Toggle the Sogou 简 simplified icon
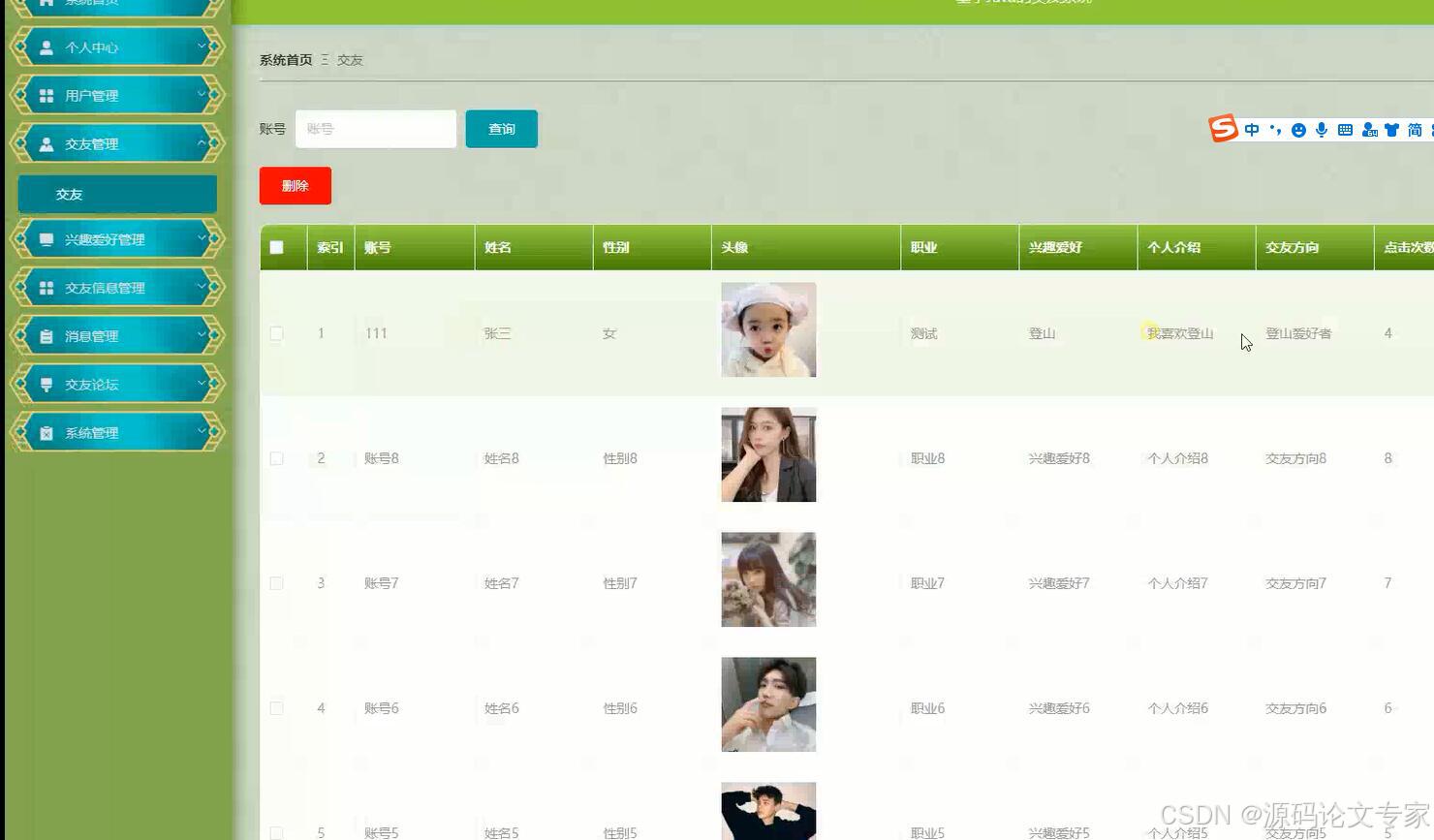Viewport: 1434px width, 840px height. coord(1415,130)
